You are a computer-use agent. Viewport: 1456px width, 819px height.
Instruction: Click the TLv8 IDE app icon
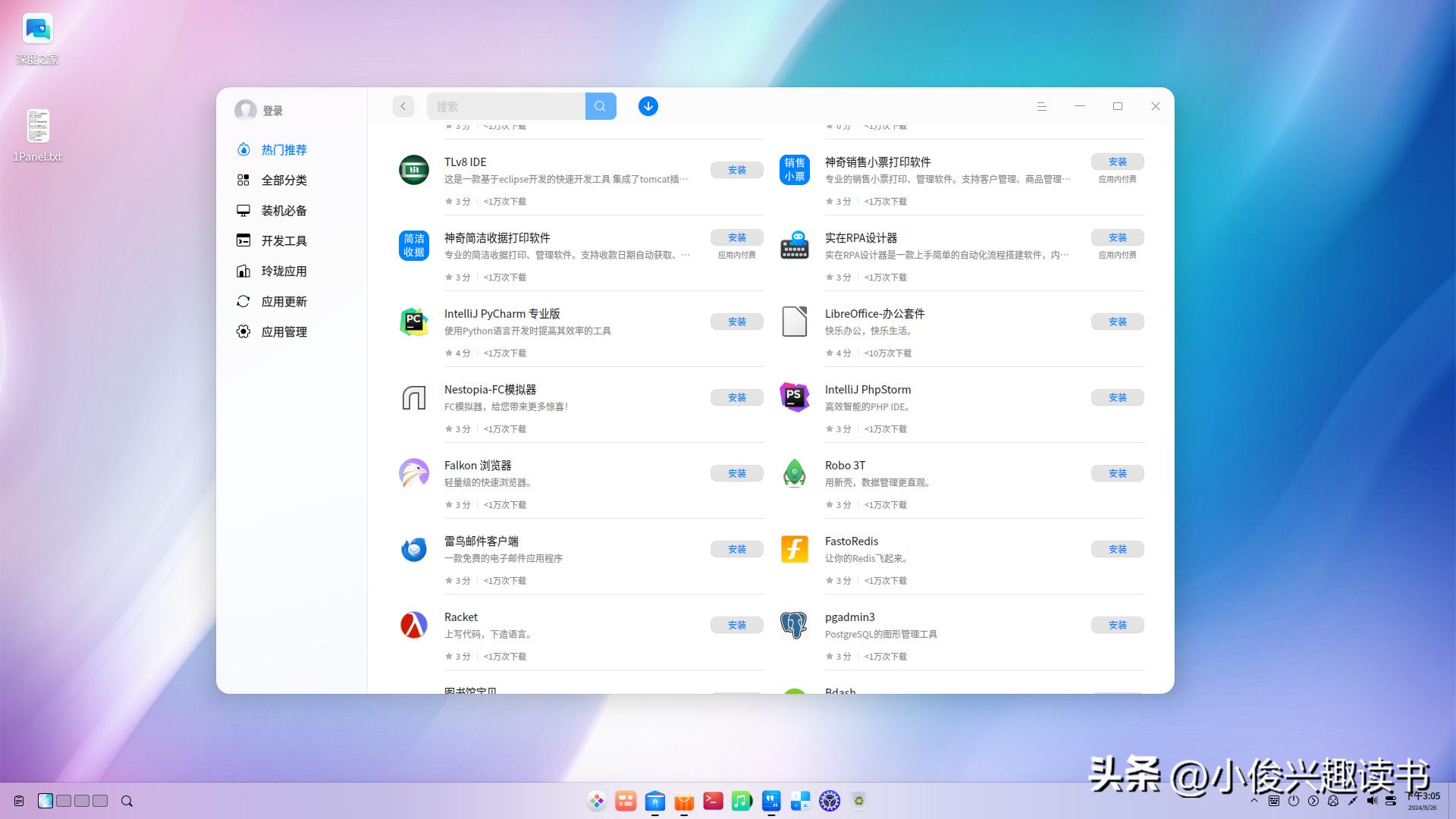click(414, 170)
